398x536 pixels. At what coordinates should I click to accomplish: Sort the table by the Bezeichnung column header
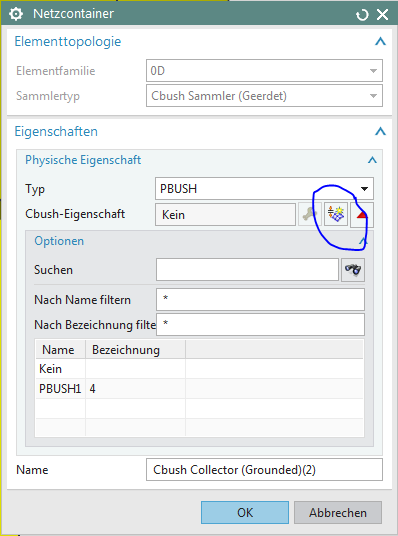(135, 349)
